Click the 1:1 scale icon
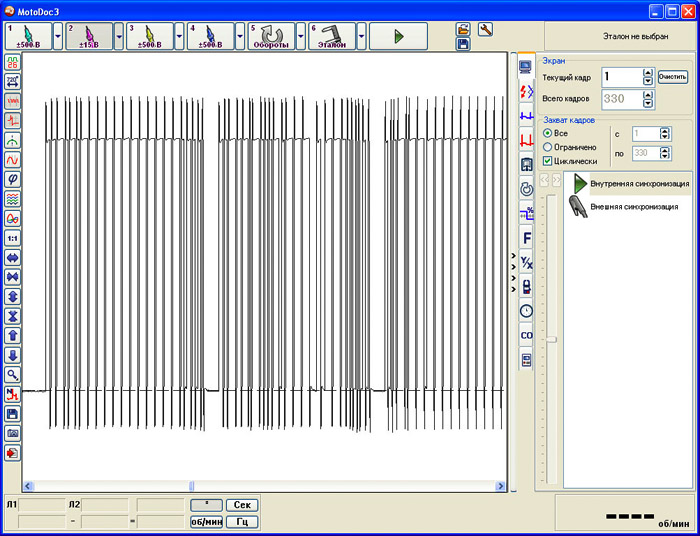Screen dimensions: 700x536 [x=13, y=238]
